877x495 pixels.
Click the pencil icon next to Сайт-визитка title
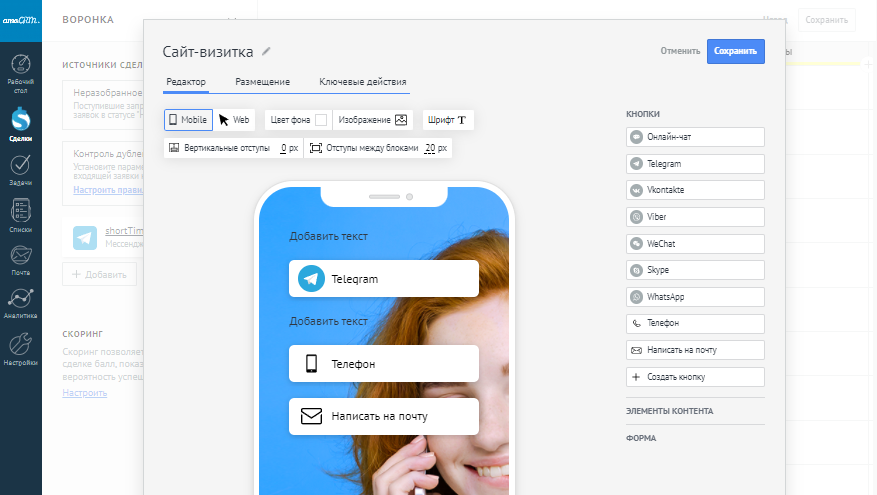(x=266, y=52)
